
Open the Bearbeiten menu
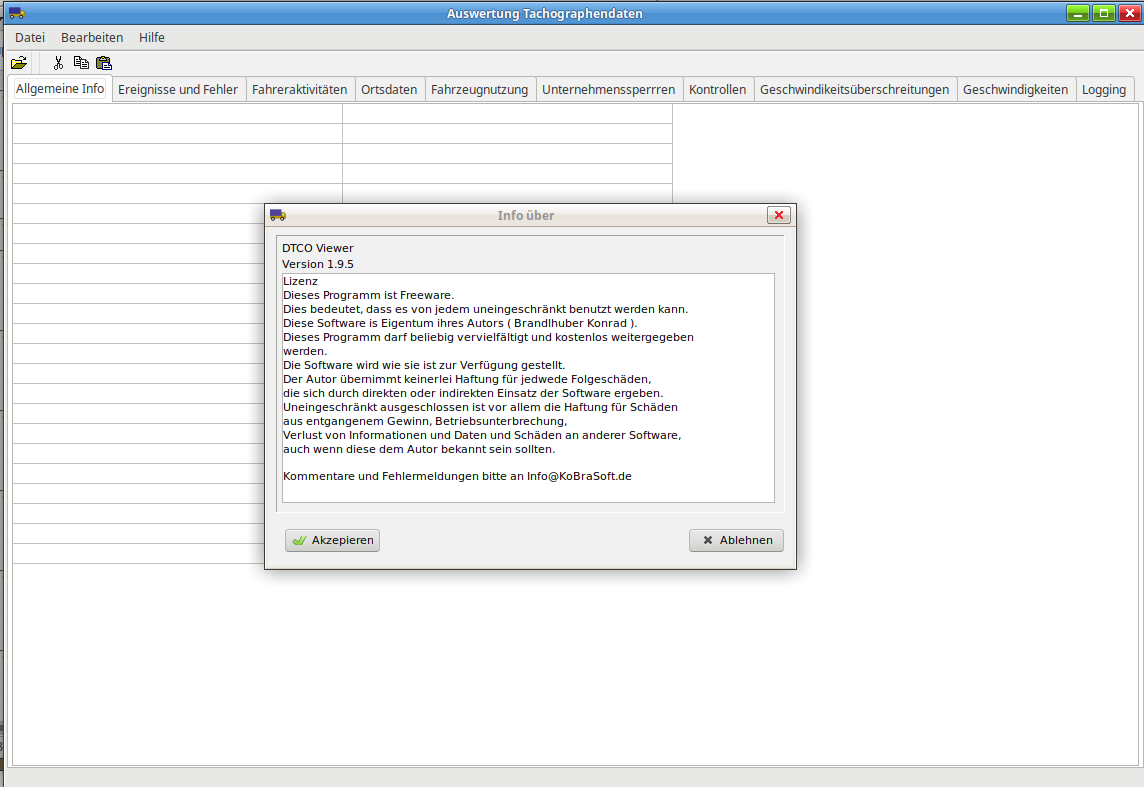coord(92,37)
